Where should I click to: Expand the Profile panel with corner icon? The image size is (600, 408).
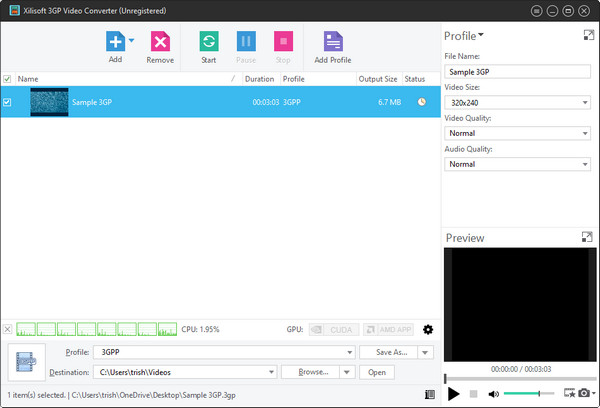[589, 35]
